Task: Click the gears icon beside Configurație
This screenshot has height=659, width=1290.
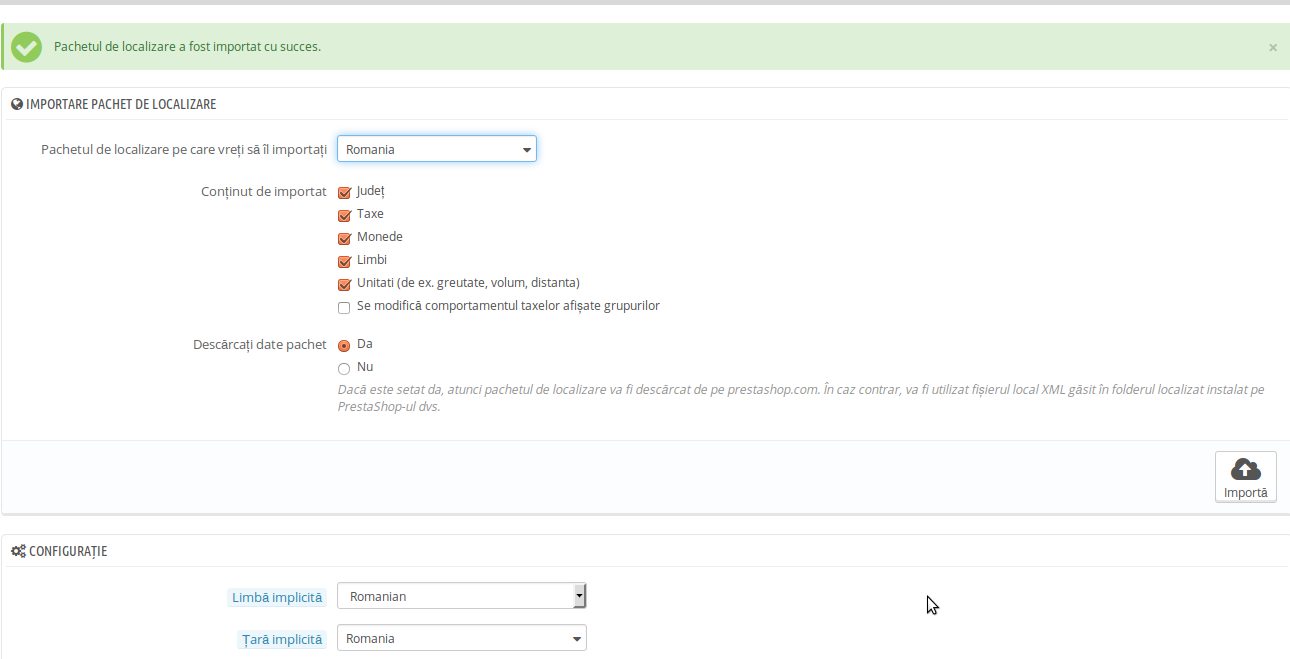Action: [18, 551]
